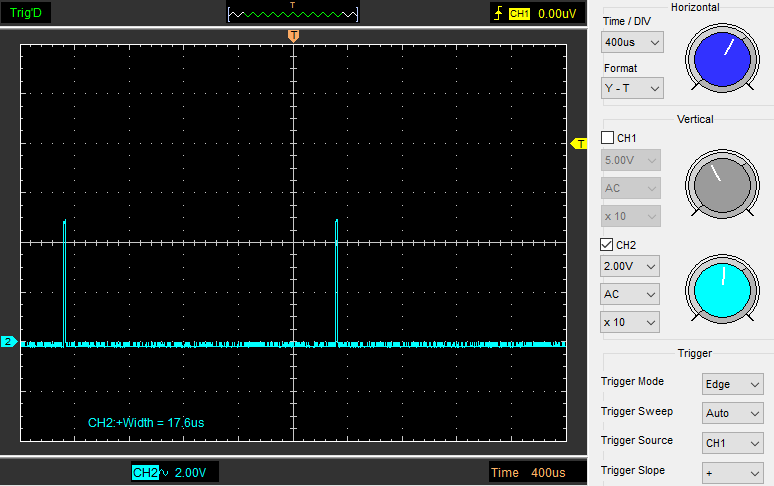Screen dimensions: 774x486
Task: Expand the CH2 2.00V voltage dropdown
Action: point(630,267)
